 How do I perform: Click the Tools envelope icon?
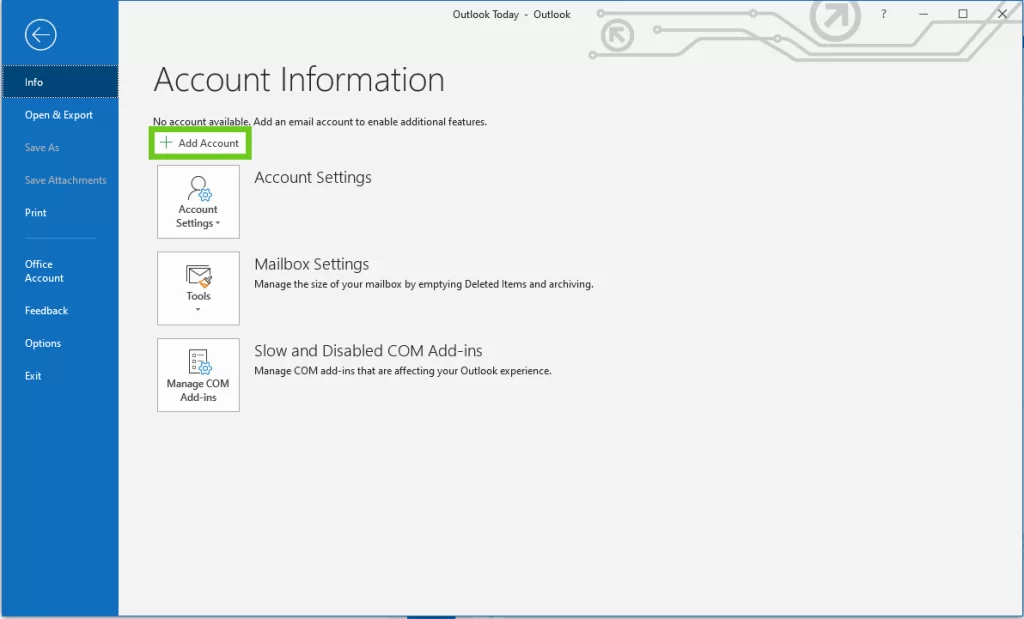pos(198,275)
